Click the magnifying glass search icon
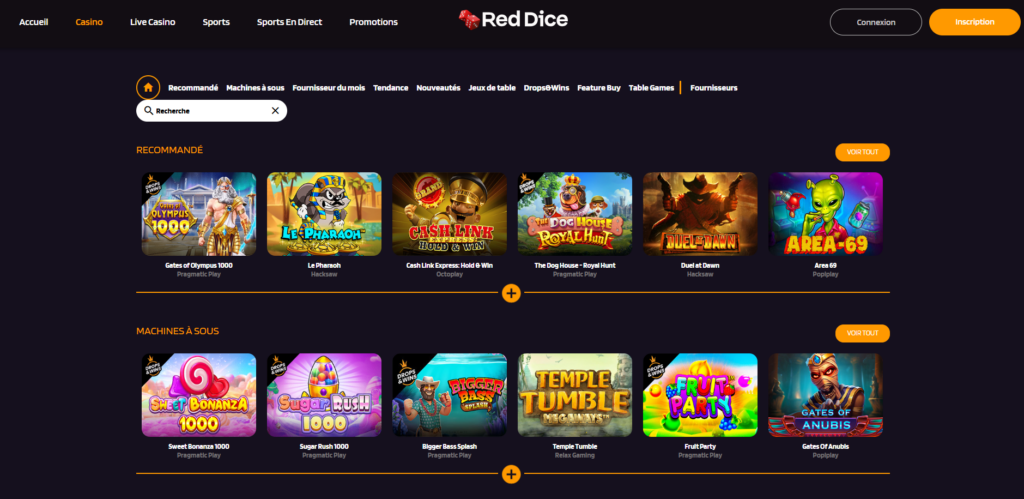This screenshot has width=1024, height=499. [148, 110]
